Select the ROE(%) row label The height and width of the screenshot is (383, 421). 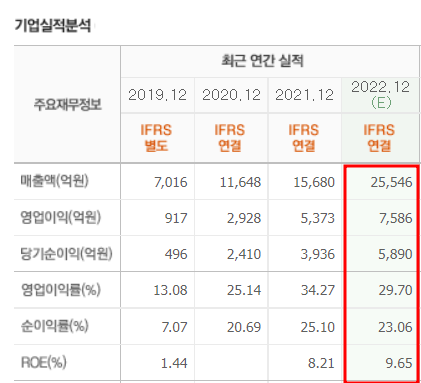pos(44,362)
